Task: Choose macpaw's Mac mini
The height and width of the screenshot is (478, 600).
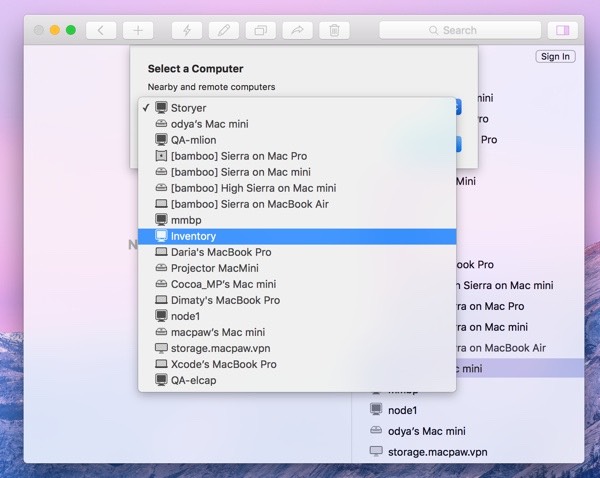Action: [x=297, y=332]
